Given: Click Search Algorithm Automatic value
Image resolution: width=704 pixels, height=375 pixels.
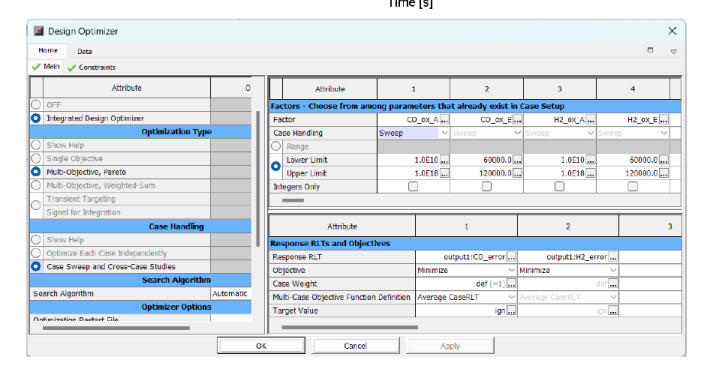Looking at the screenshot, I should tap(230, 294).
